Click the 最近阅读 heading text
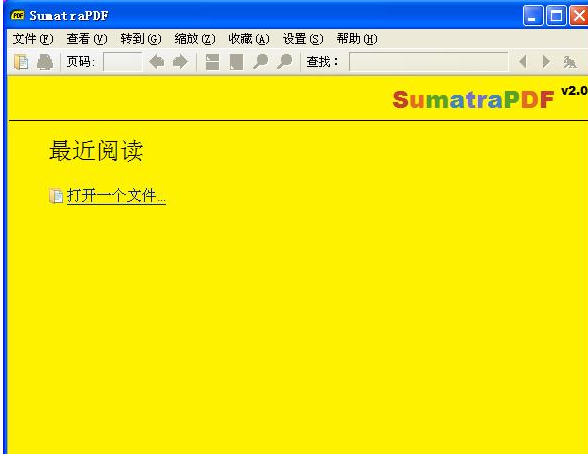The width and height of the screenshot is (588, 454). click(96, 151)
